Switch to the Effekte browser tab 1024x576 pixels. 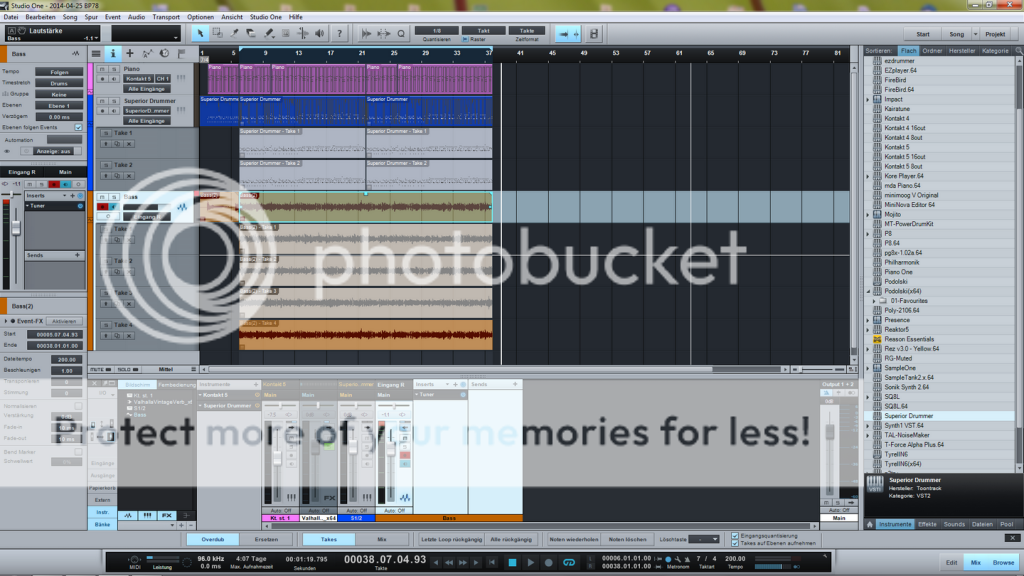927,524
